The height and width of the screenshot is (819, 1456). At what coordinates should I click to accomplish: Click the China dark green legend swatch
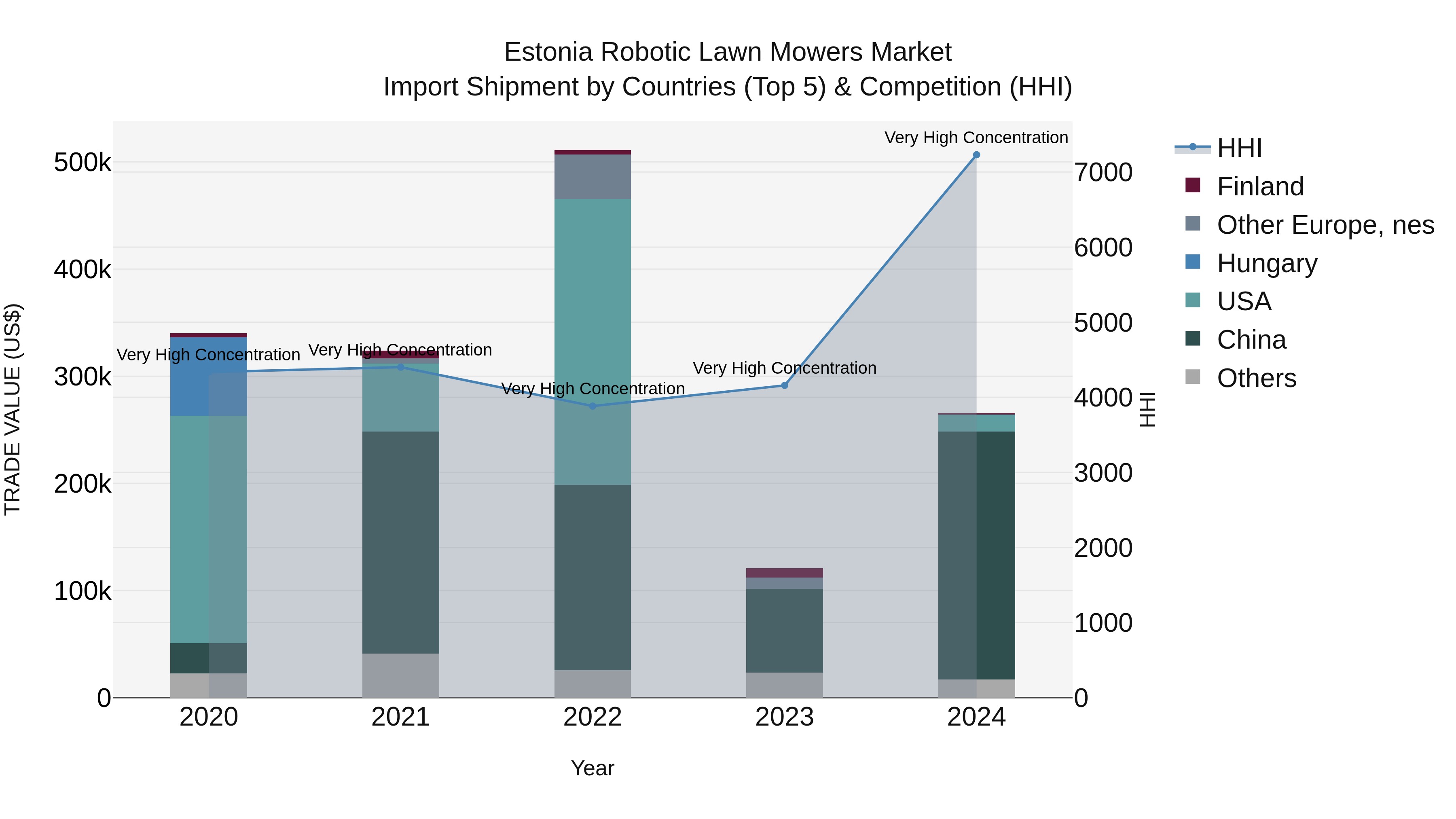click(x=1193, y=338)
